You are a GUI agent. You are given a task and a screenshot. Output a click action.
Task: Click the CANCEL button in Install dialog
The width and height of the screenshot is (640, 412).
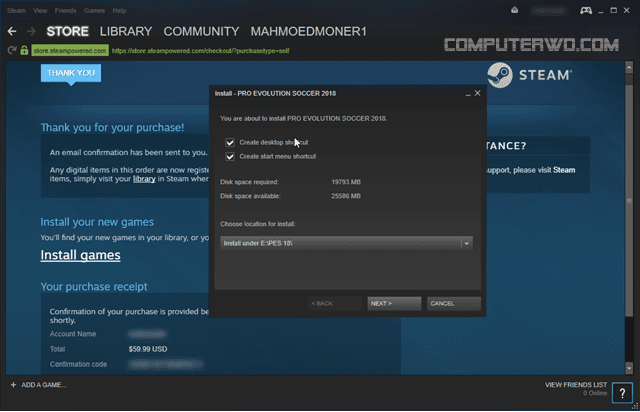[454, 303]
